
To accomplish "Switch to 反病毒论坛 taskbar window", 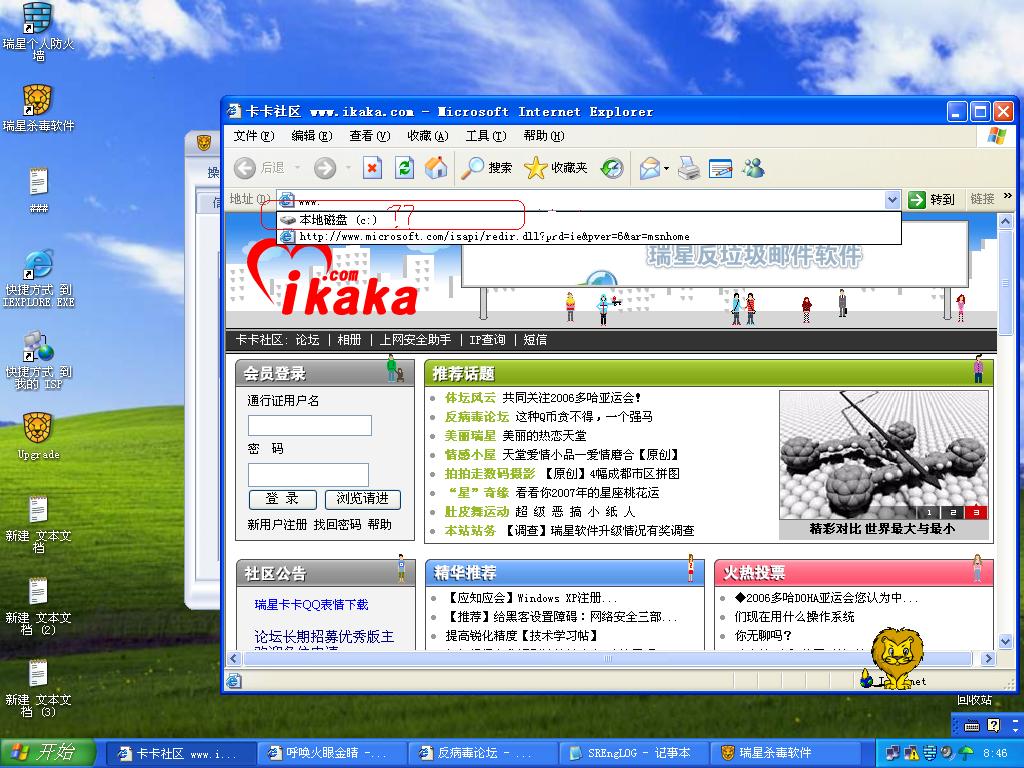I will pyautogui.click(x=482, y=753).
